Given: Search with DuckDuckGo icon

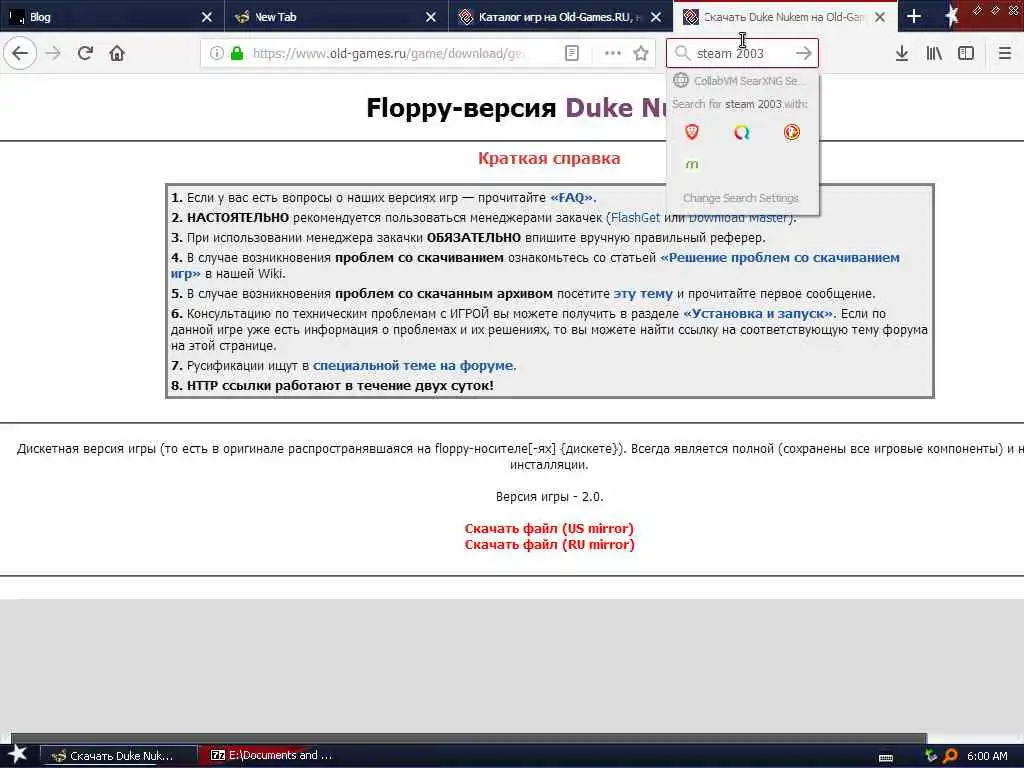Looking at the screenshot, I should 792,133.
